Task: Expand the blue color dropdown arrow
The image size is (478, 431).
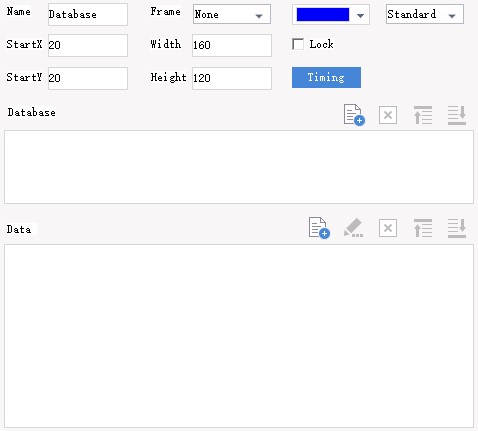Action: click(x=360, y=15)
